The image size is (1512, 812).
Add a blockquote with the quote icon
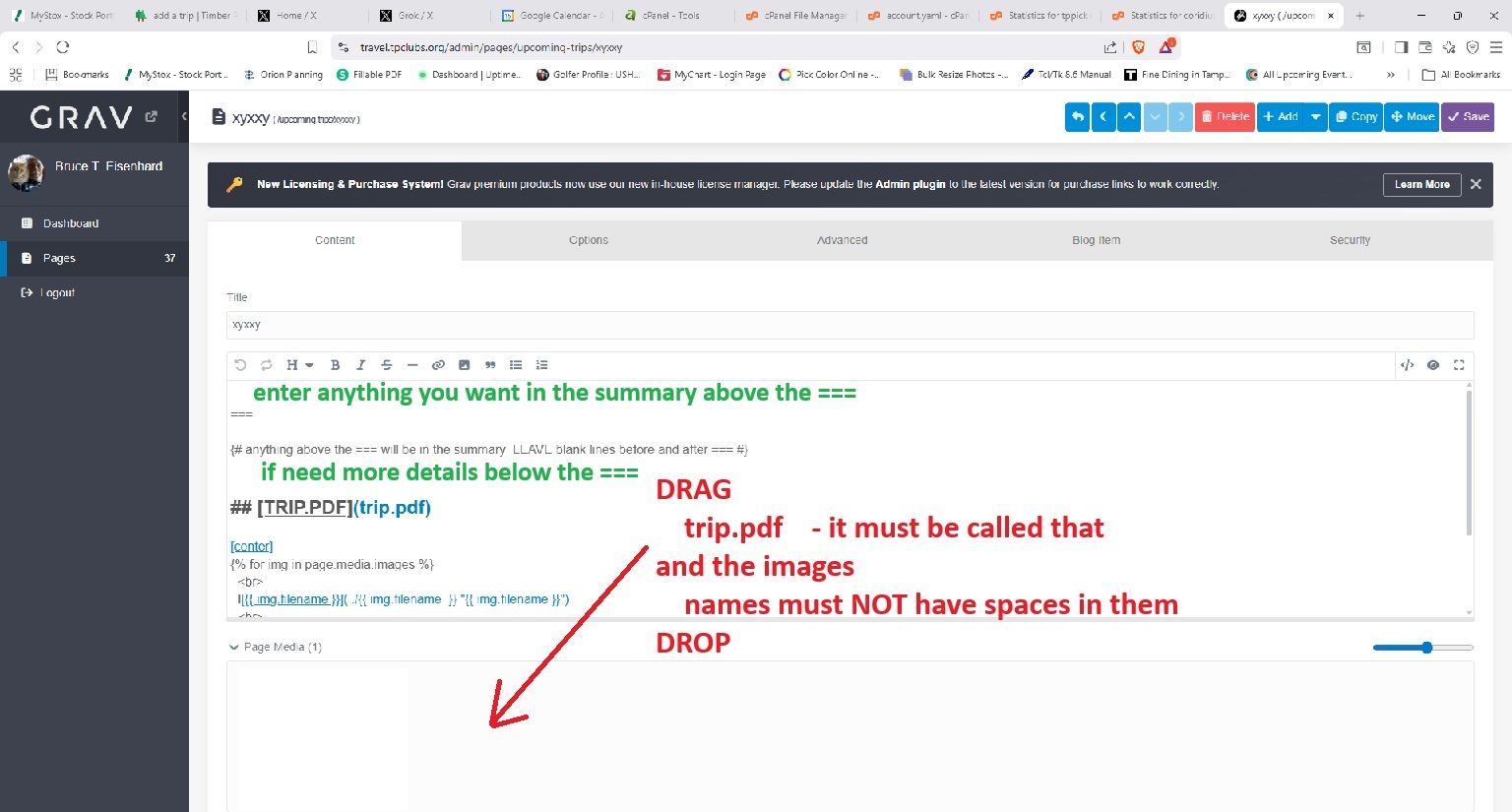pos(490,365)
